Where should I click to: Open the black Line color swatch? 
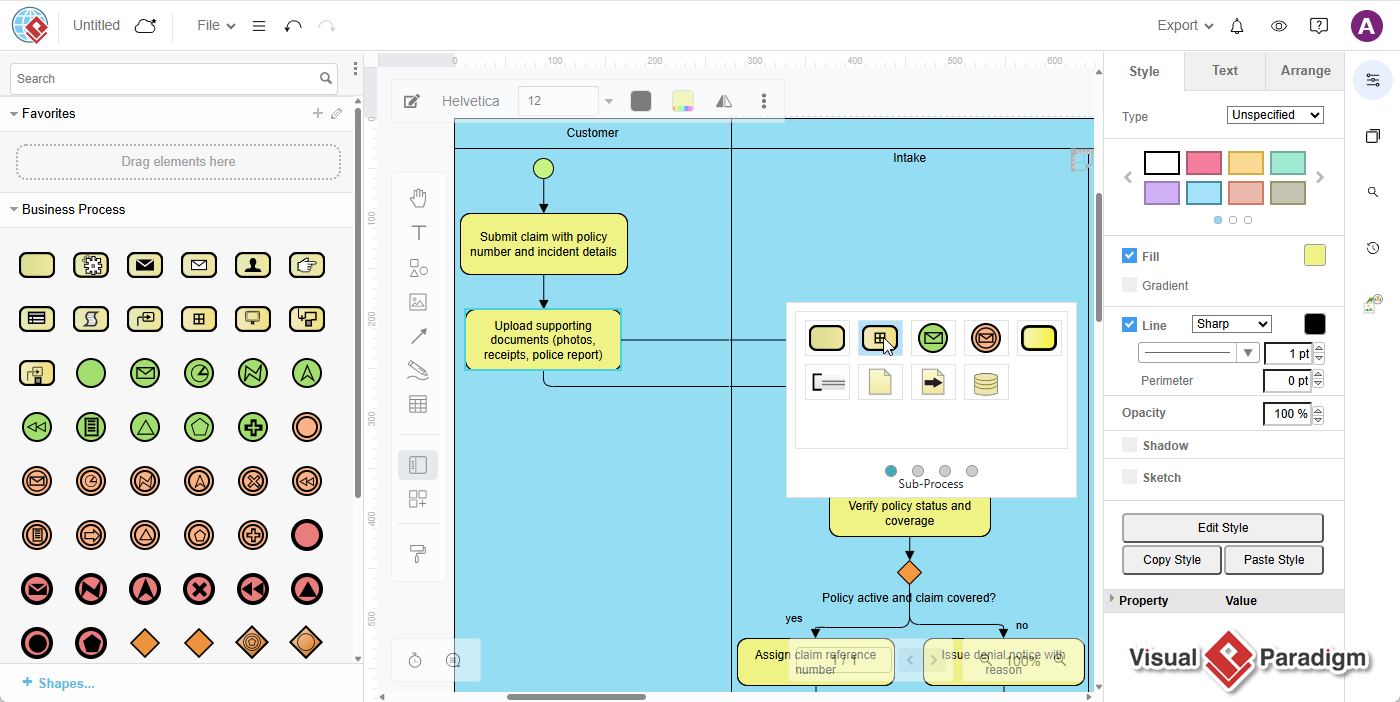click(x=1315, y=324)
